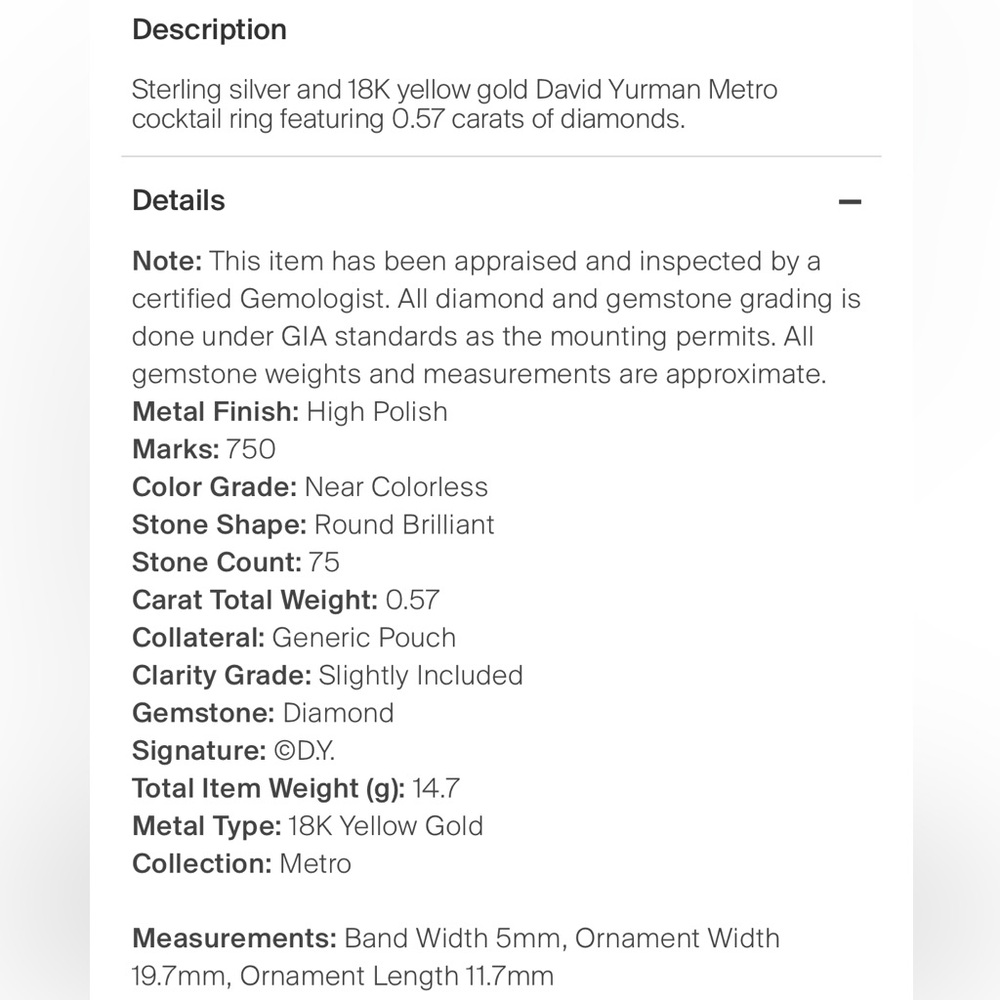Click Clarity Grade Slightly Included line
The image size is (1000, 1000).
point(327,675)
